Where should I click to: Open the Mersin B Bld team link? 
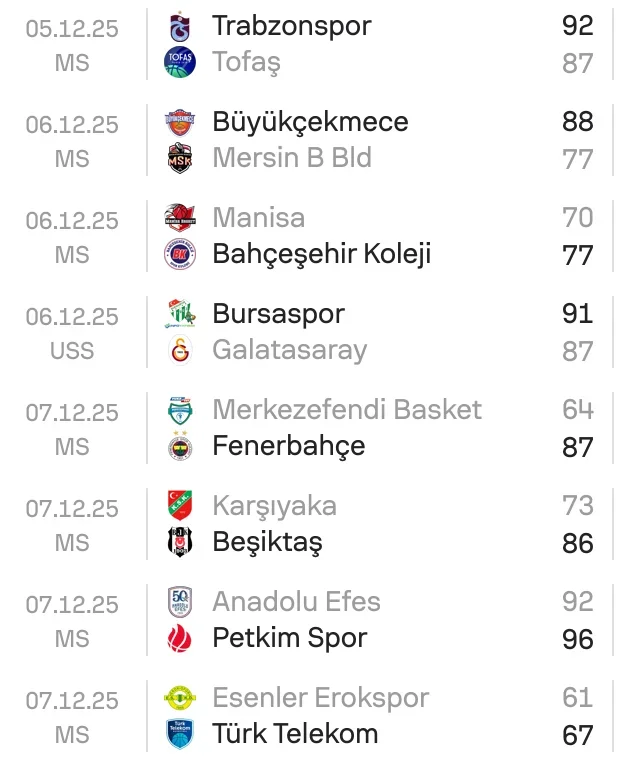pyautogui.click(x=292, y=158)
